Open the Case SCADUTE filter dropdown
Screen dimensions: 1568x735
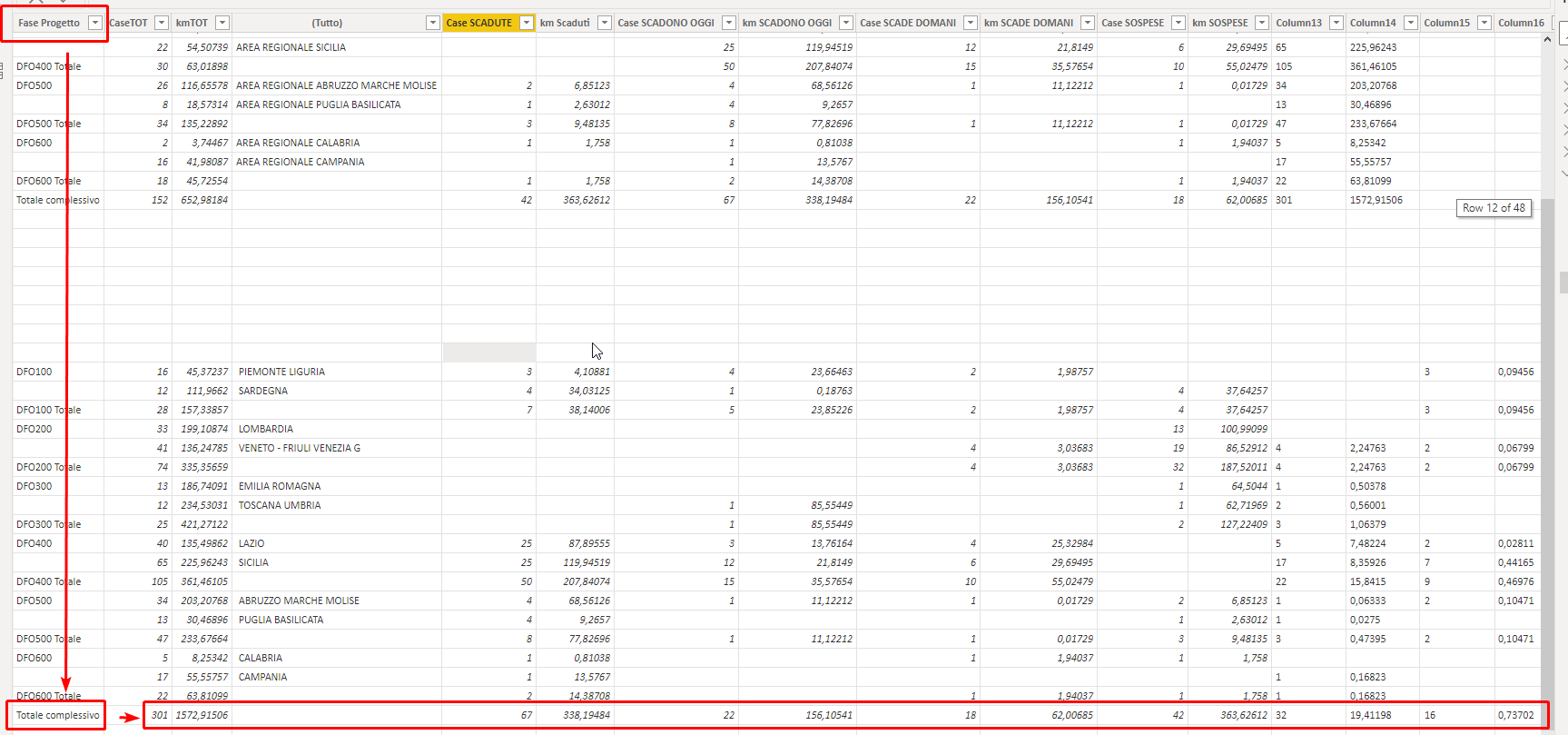527,23
